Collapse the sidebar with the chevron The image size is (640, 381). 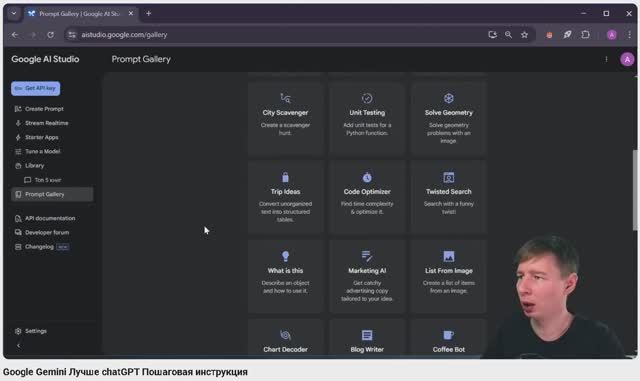(18, 345)
